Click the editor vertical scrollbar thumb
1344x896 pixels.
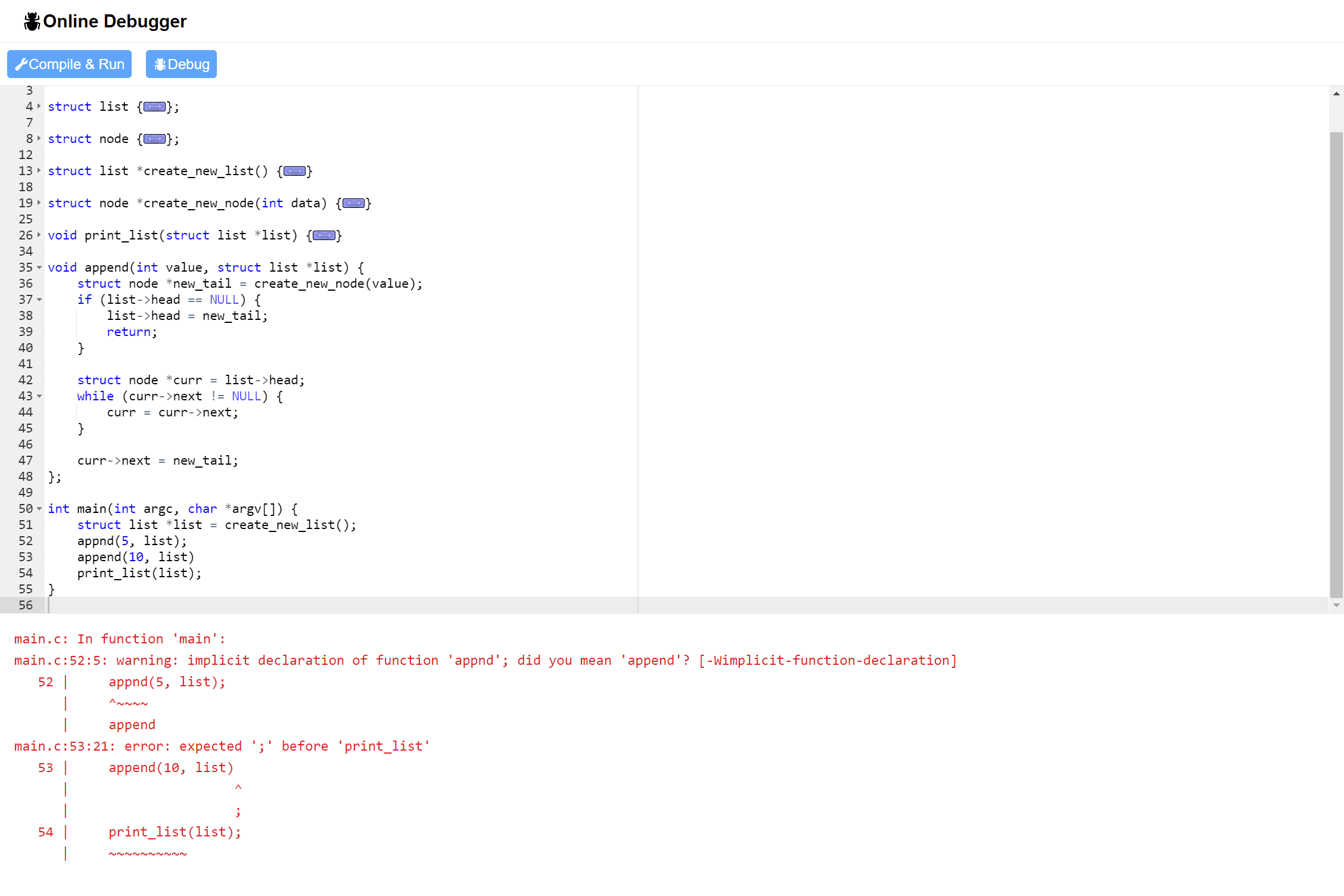(1336, 365)
